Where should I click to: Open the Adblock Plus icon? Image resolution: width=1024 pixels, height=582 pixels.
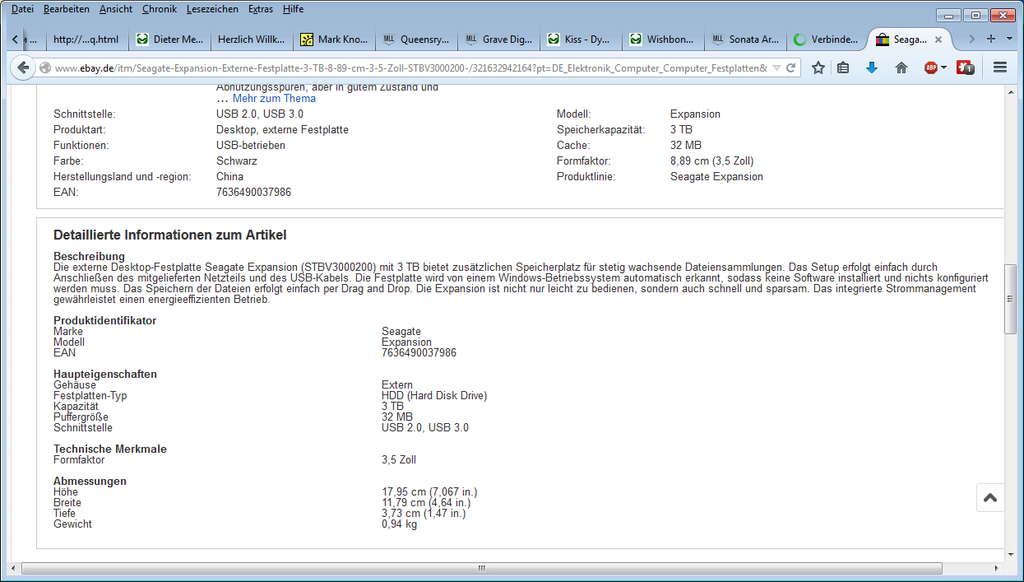click(x=930, y=68)
